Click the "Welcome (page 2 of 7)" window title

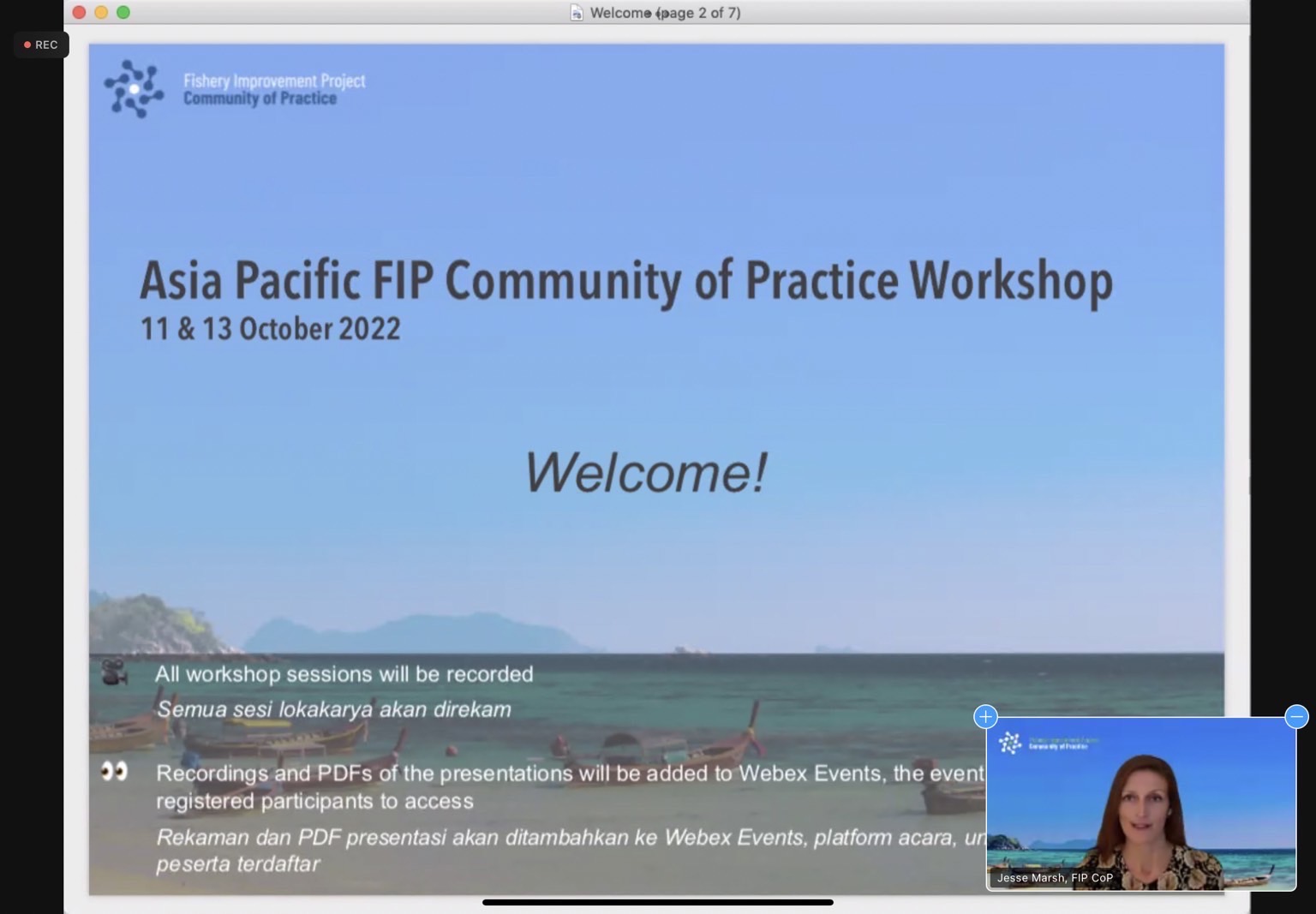click(x=665, y=13)
